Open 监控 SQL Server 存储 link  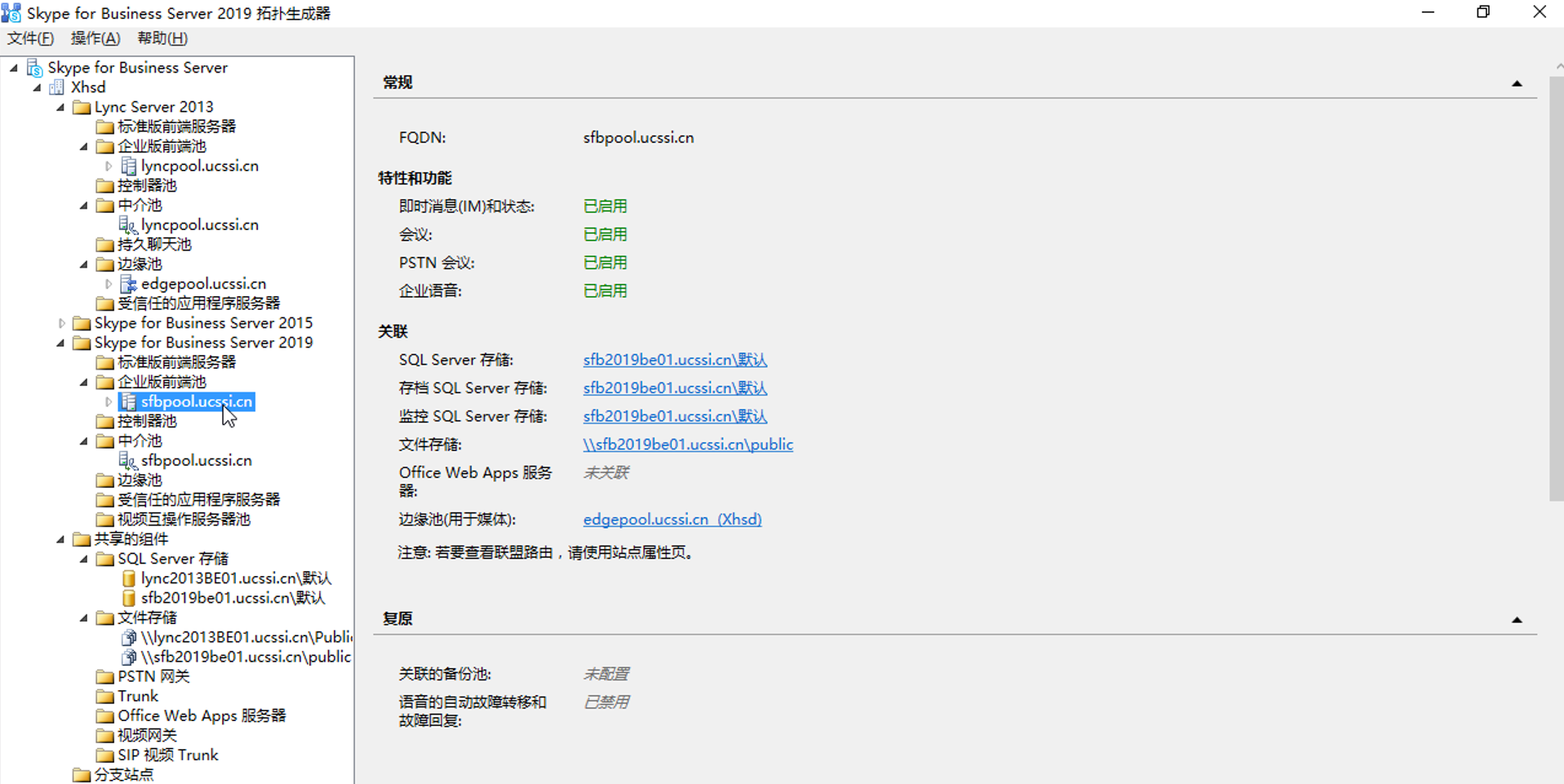click(675, 416)
